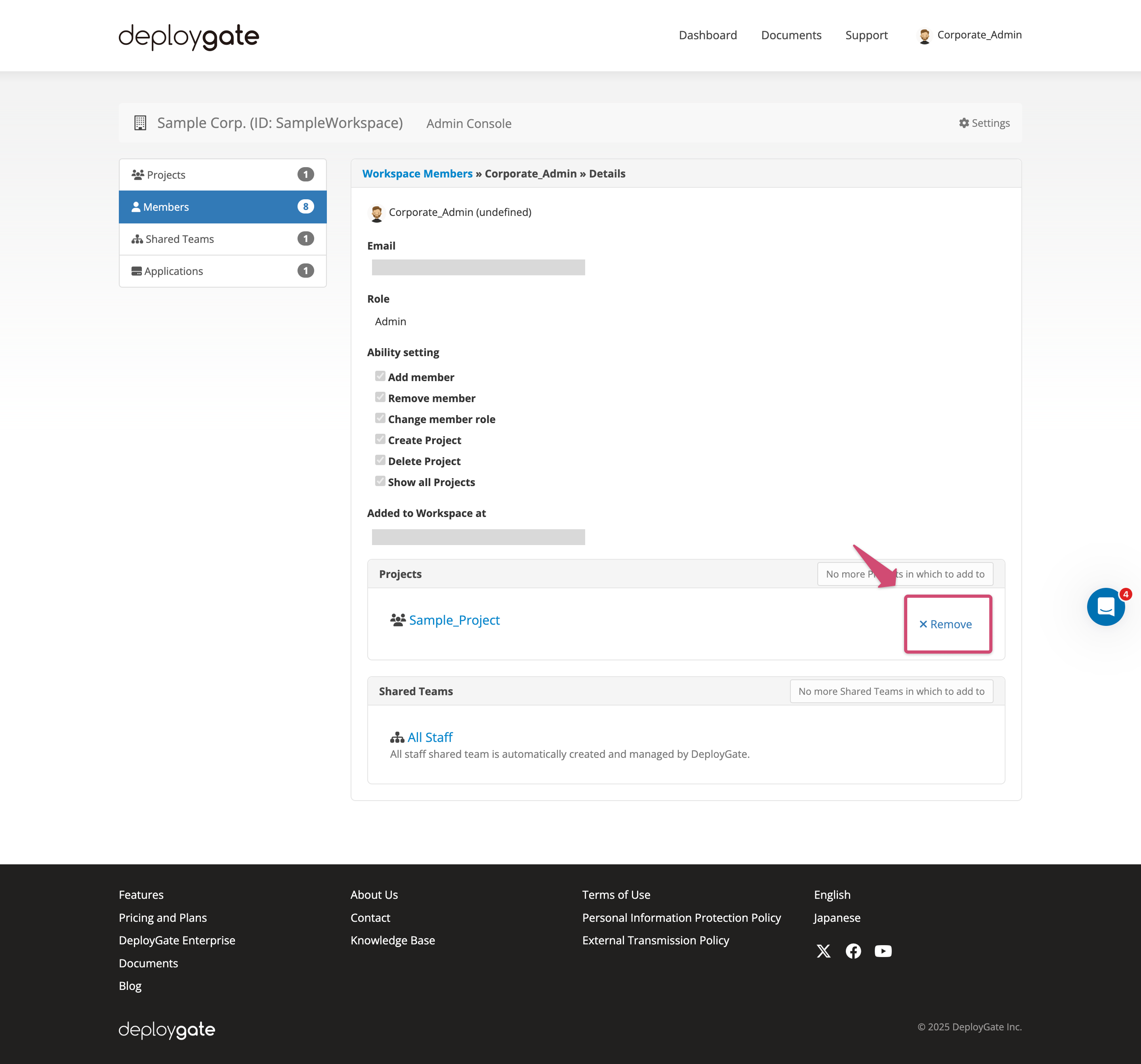This screenshot has height=1064, width=1141.
Task: Select the Members icon in the sidebar
Action: [137, 207]
